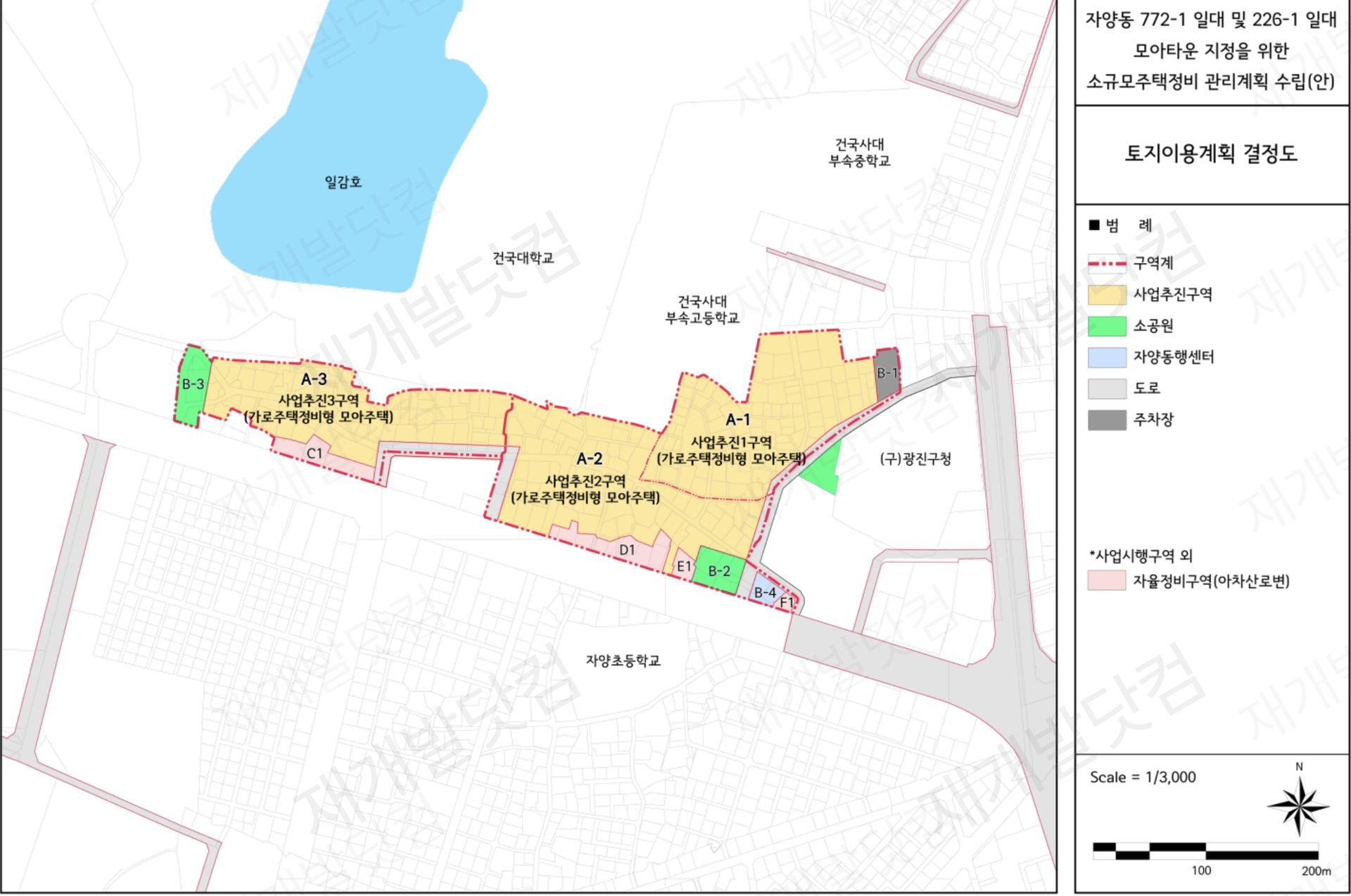Select the 건국사대 부속고등학교 map label

702,310
